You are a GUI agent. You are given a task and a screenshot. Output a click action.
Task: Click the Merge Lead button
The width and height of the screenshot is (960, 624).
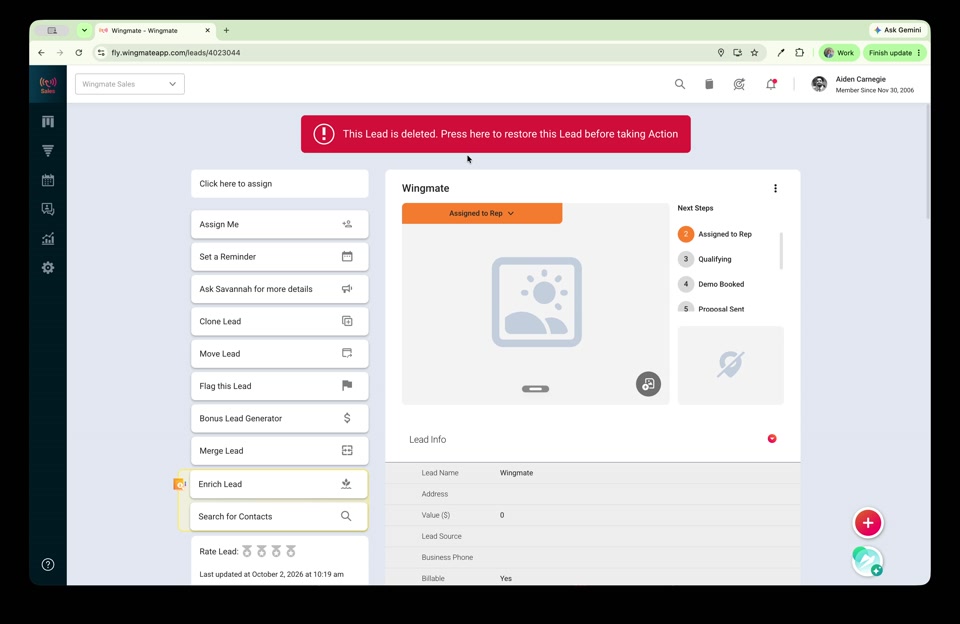280,451
